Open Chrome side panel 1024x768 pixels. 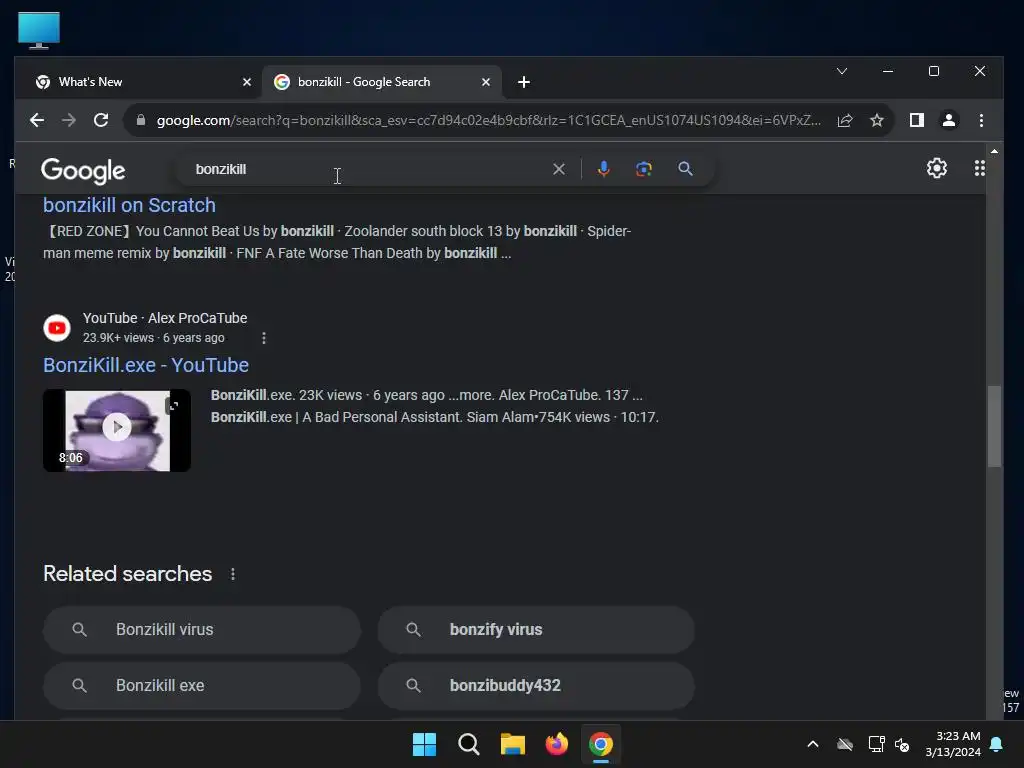(916, 120)
